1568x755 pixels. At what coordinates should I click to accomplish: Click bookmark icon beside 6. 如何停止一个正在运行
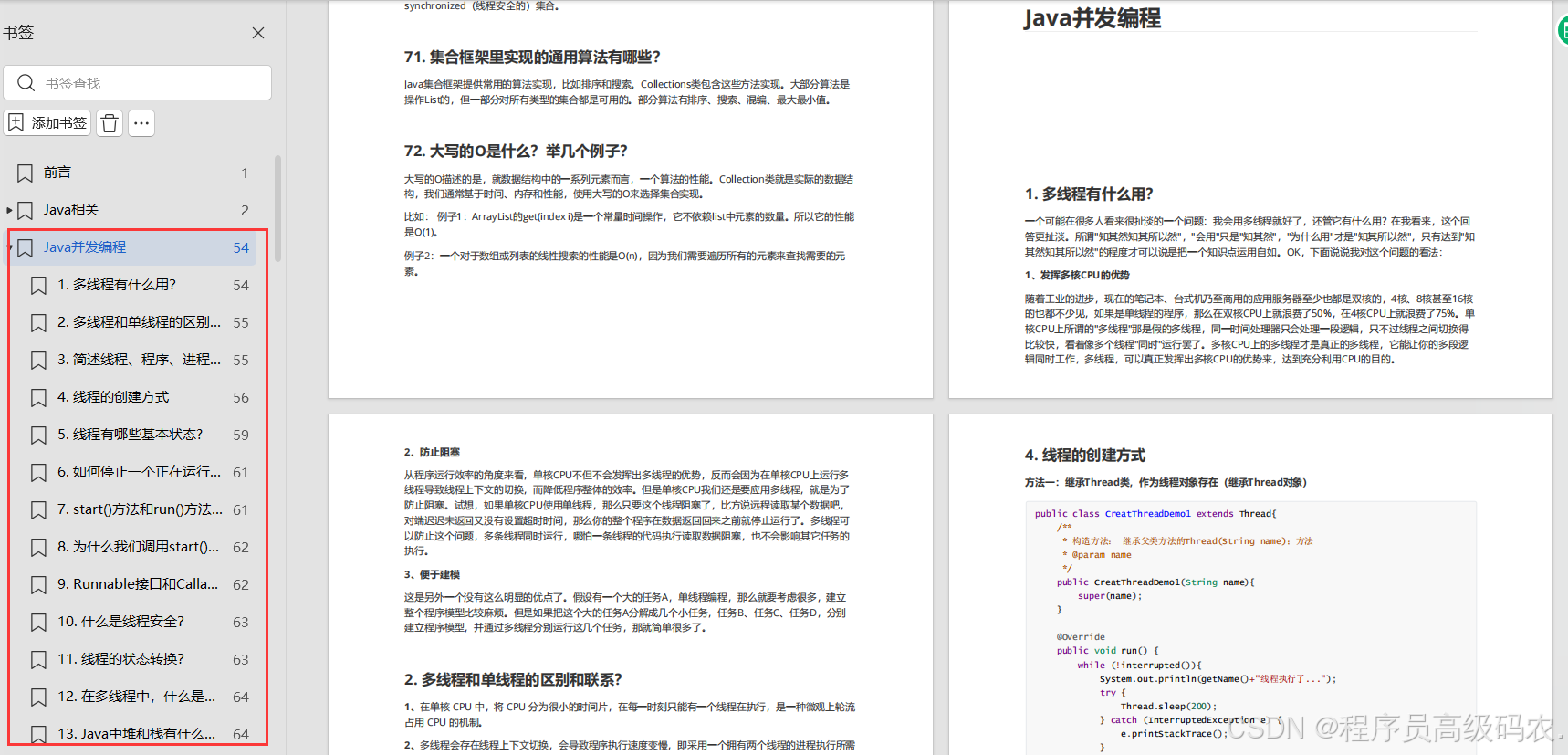(38, 473)
